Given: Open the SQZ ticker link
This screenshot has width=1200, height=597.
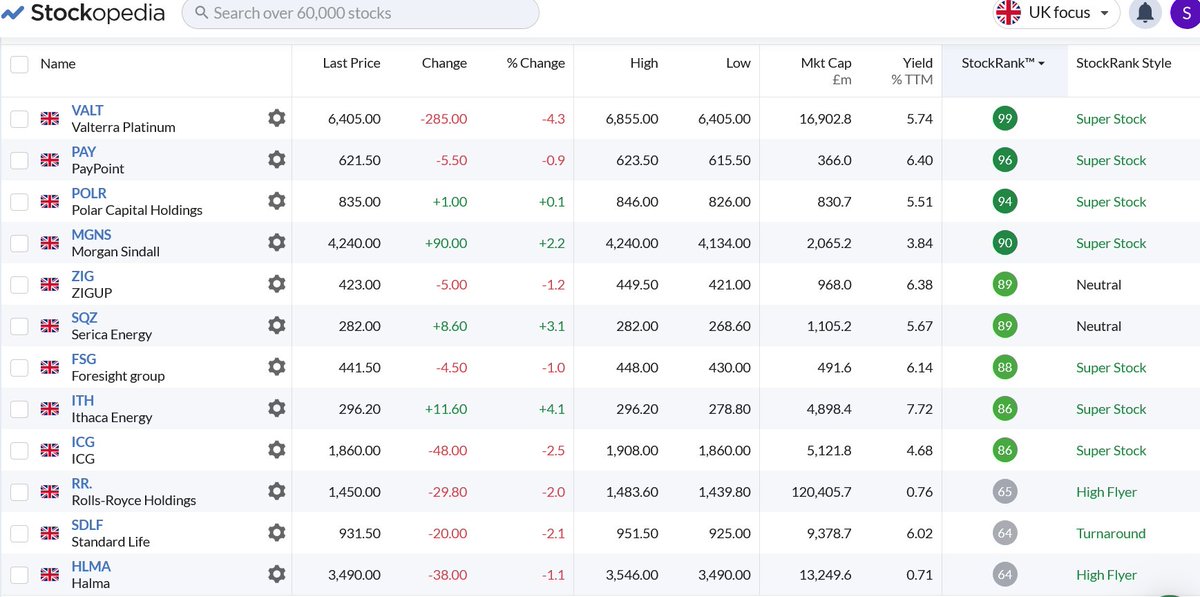Looking at the screenshot, I should point(84,318).
